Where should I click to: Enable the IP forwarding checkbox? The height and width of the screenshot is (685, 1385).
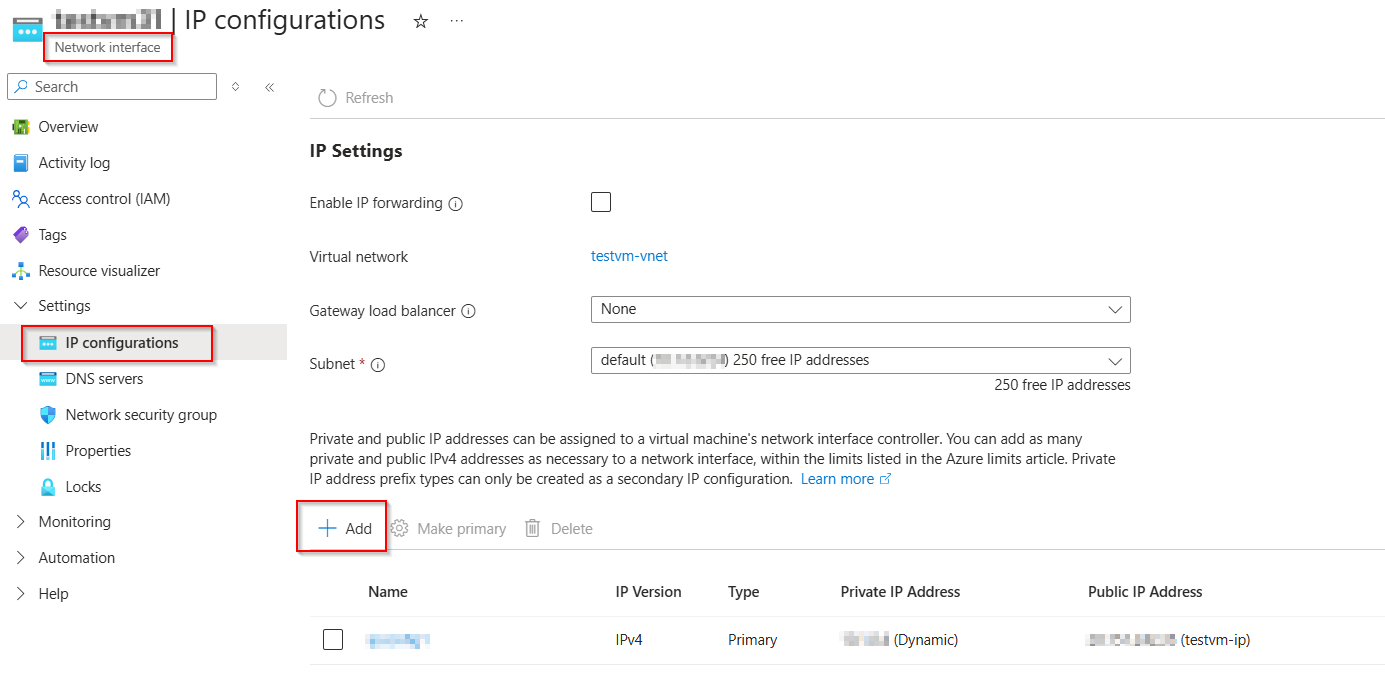[x=601, y=202]
